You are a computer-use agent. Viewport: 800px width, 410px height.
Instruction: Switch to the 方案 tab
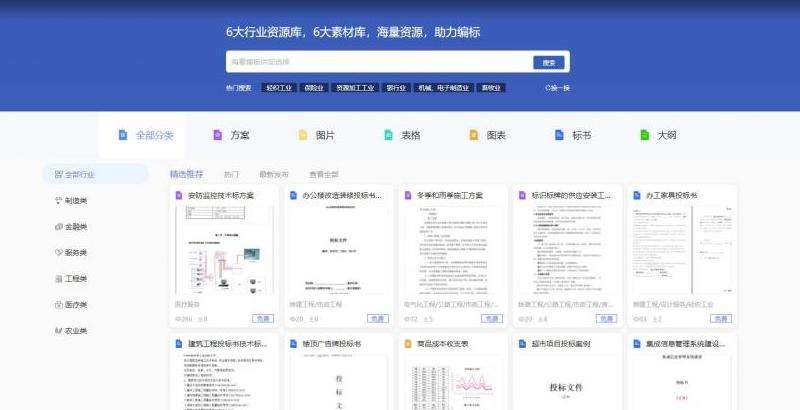point(231,135)
